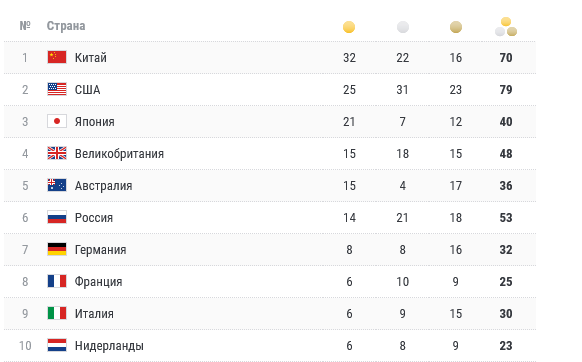
Task: Click the Japan flag icon
Action: pos(57,121)
